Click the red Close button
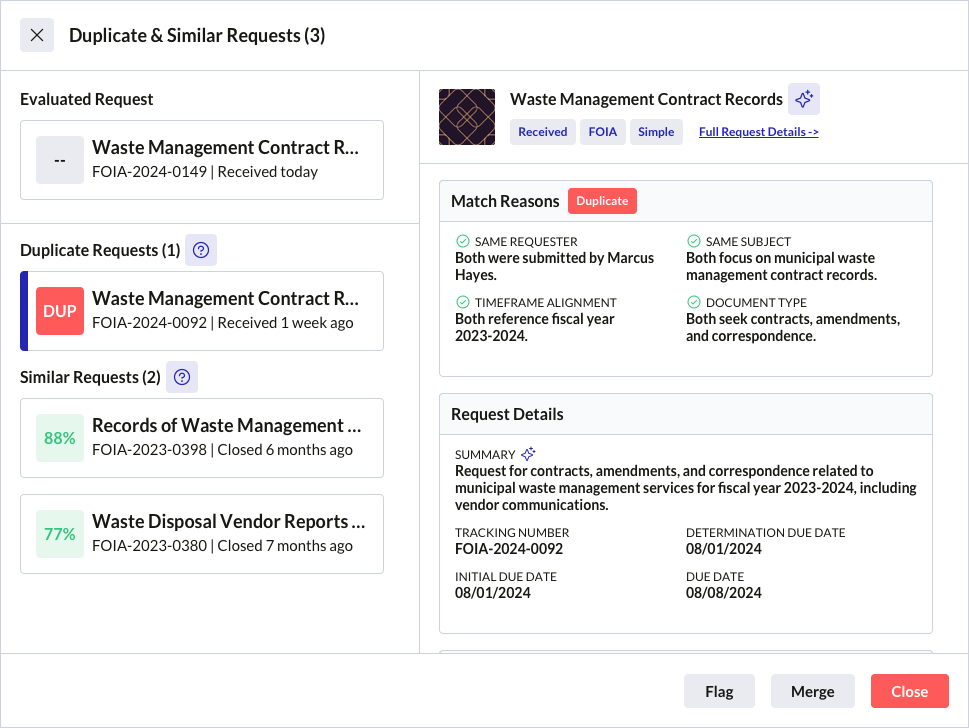This screenshot has width=969, height=728. pos(909,691)
